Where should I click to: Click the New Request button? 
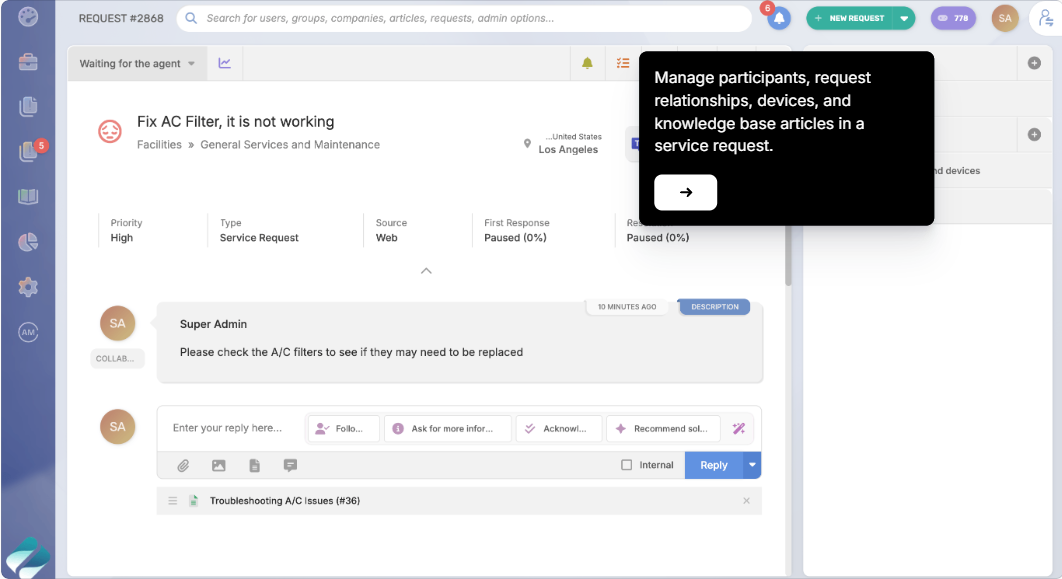850,18
